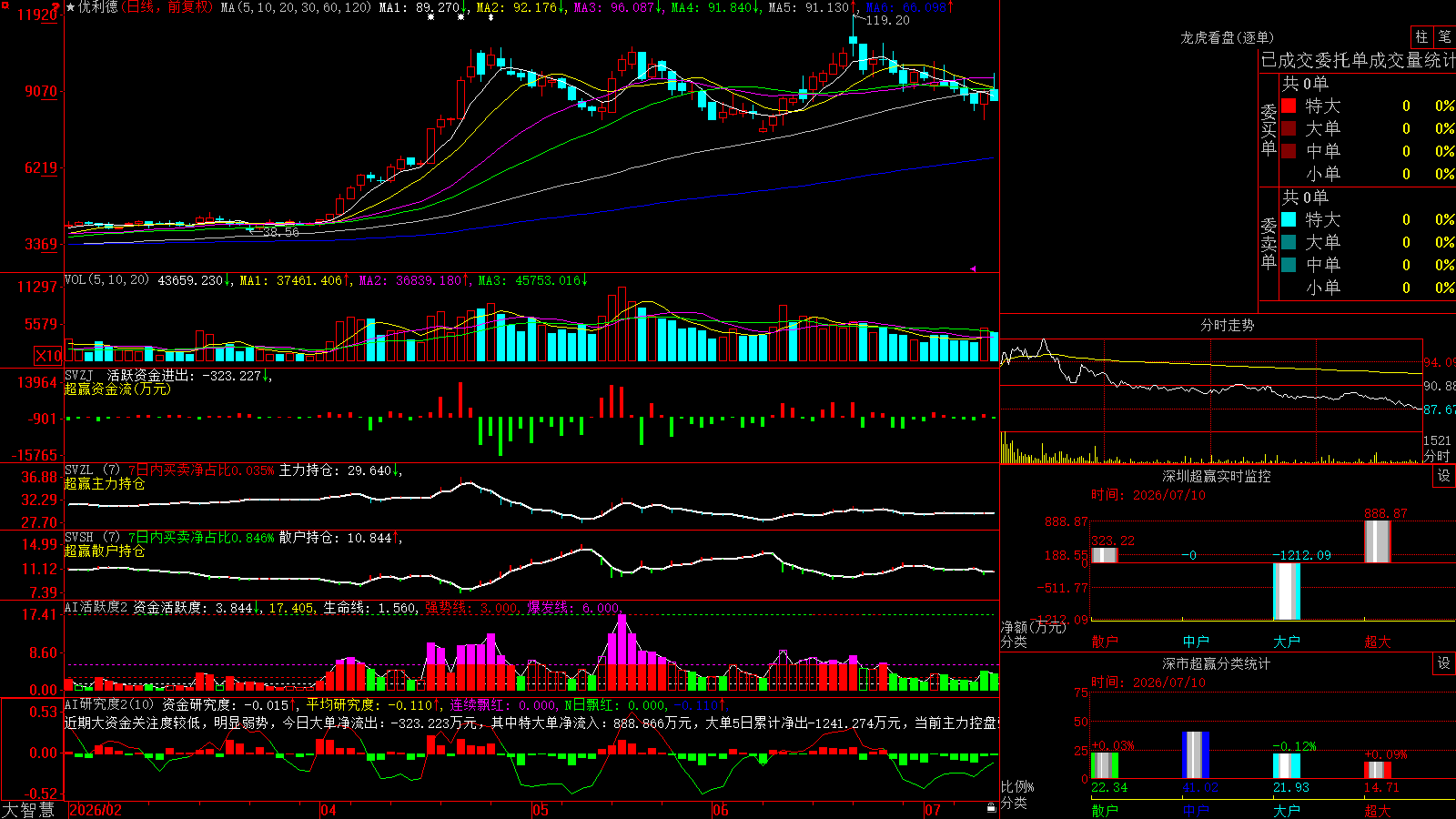Click the buy-side 共0单 total text
This screenshot has width=1456, height=819.
(1305, 84)
